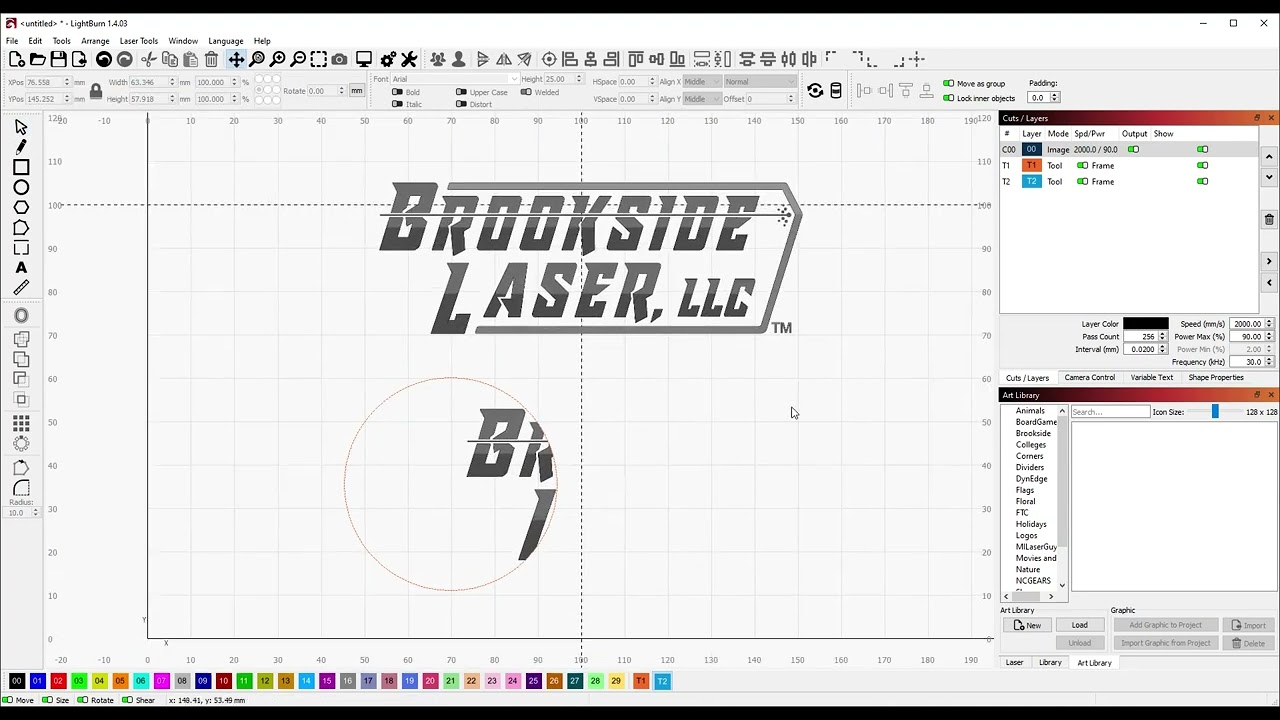
Task: Click the Open file folder icon
Action: (x=37, y=60)
